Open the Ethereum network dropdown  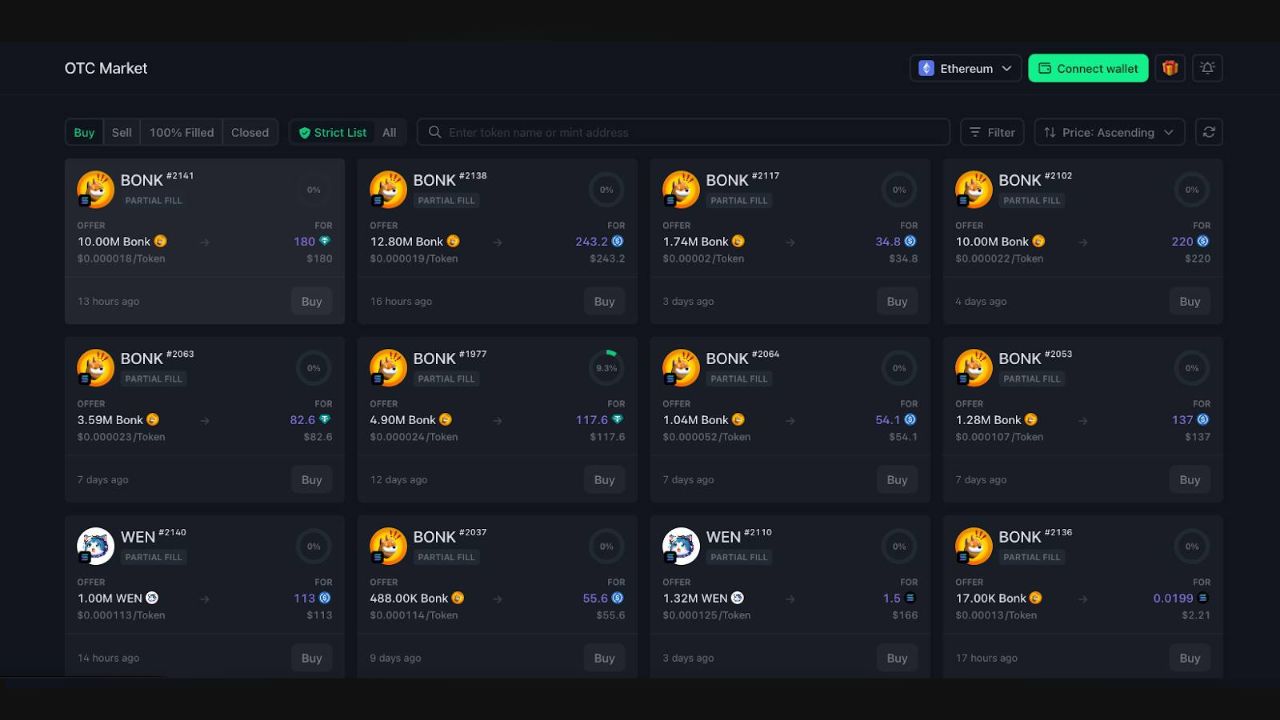966,68
